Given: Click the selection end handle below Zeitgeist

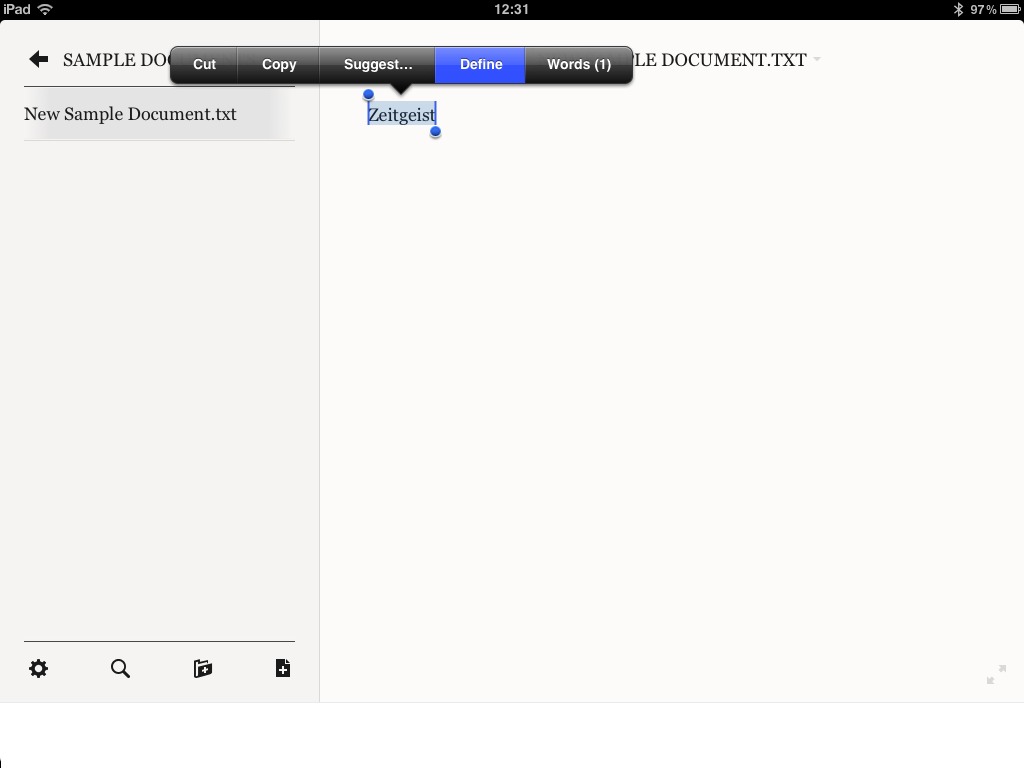Looking at the screenshot, I should (435, 132).
